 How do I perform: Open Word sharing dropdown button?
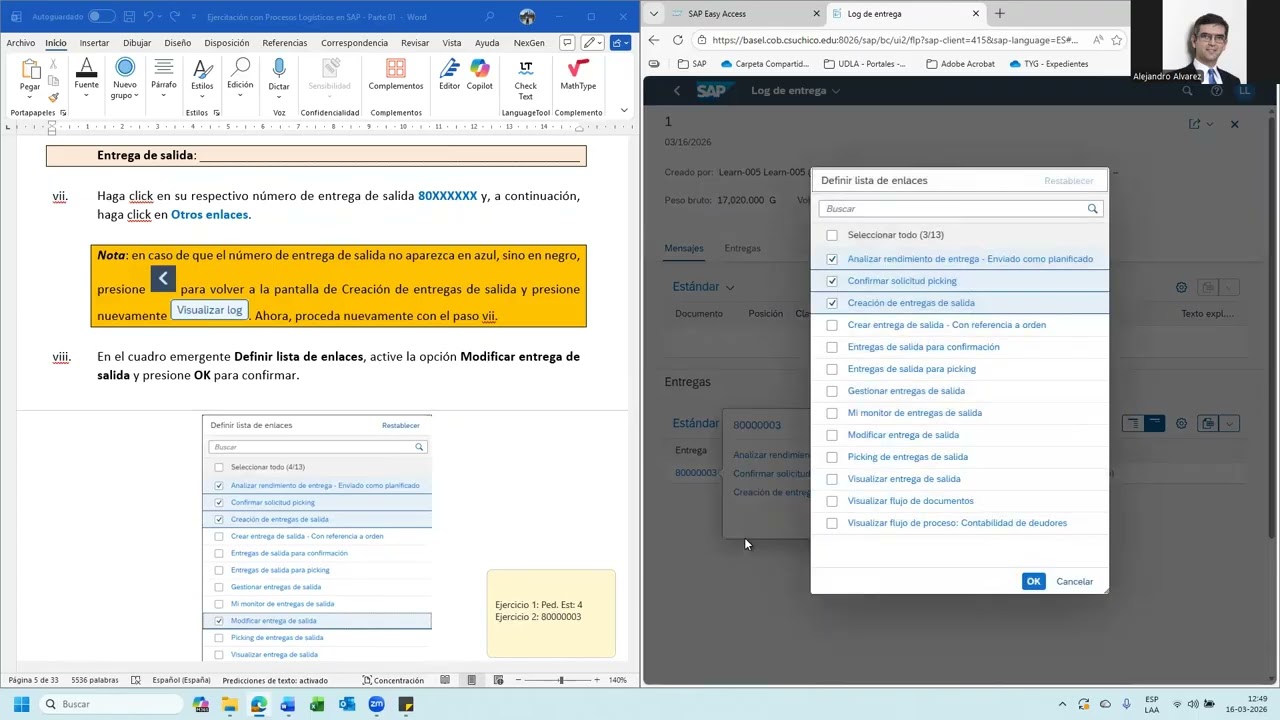pyautogui.click(x=621, y=43)
